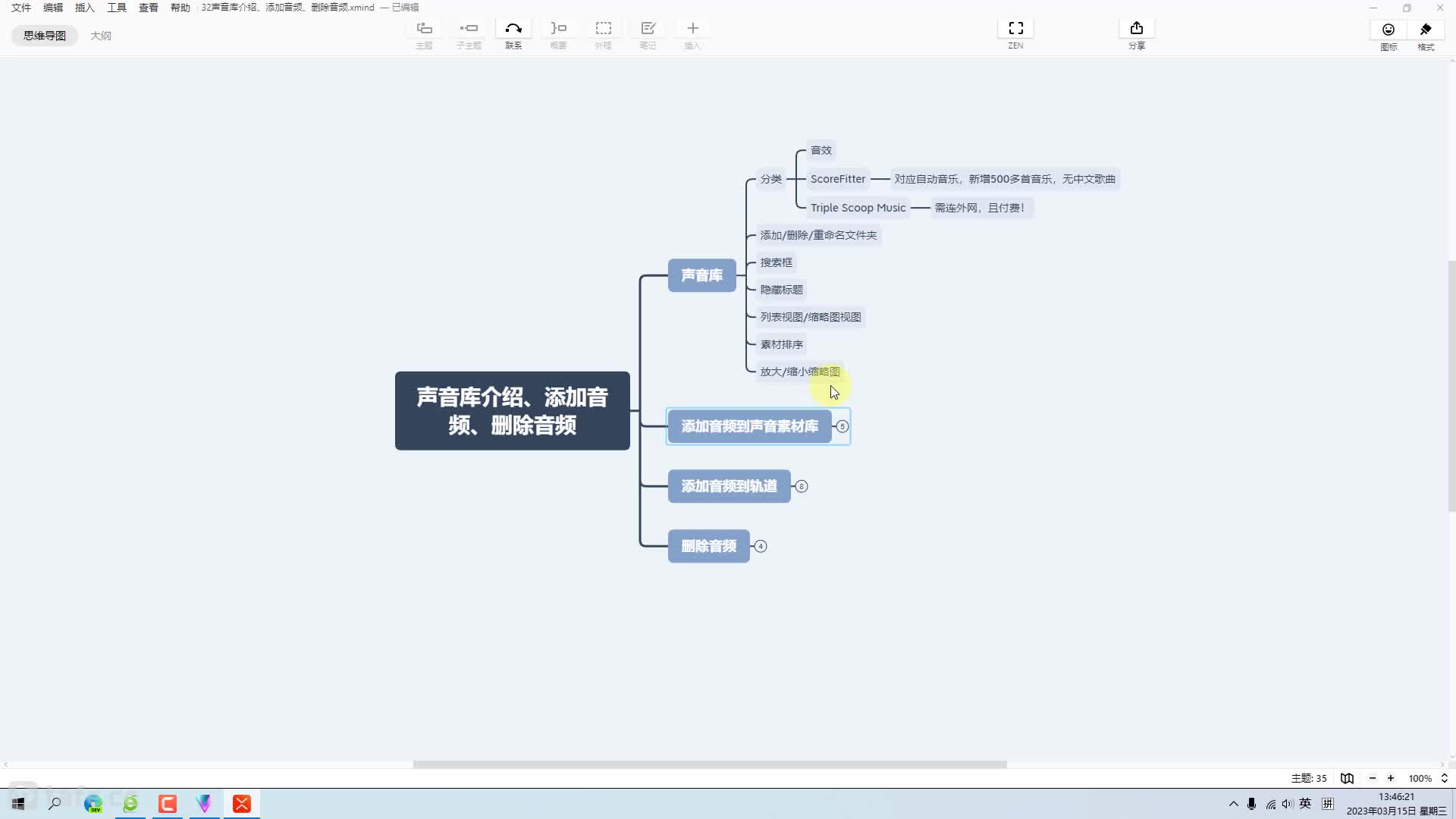The height and width of the screenshot is (819, 1456).
Task: Select the 素材排序 subtopic
Action: pos(782,344)
